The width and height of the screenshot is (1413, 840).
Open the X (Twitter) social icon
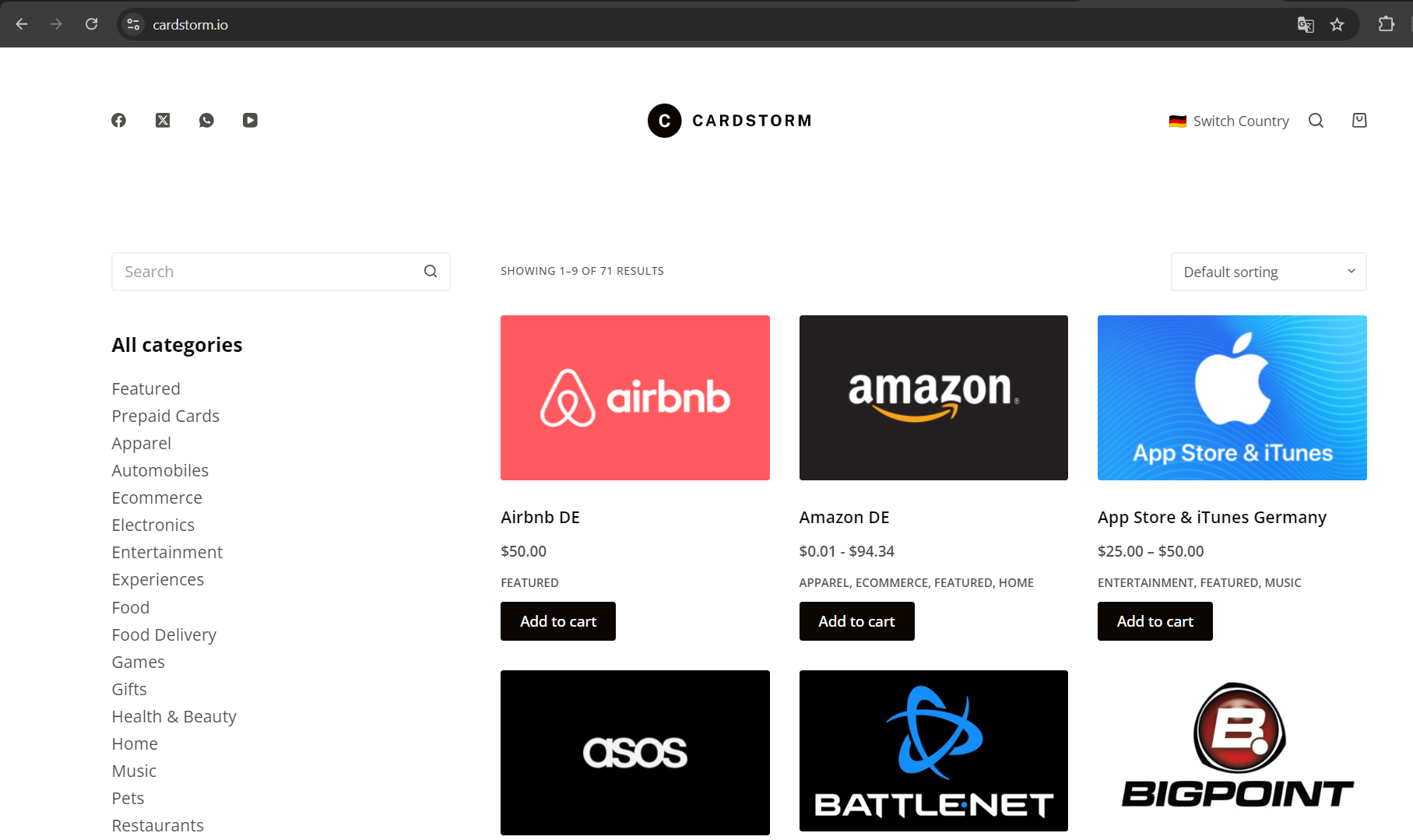click(x=163, y=121)
